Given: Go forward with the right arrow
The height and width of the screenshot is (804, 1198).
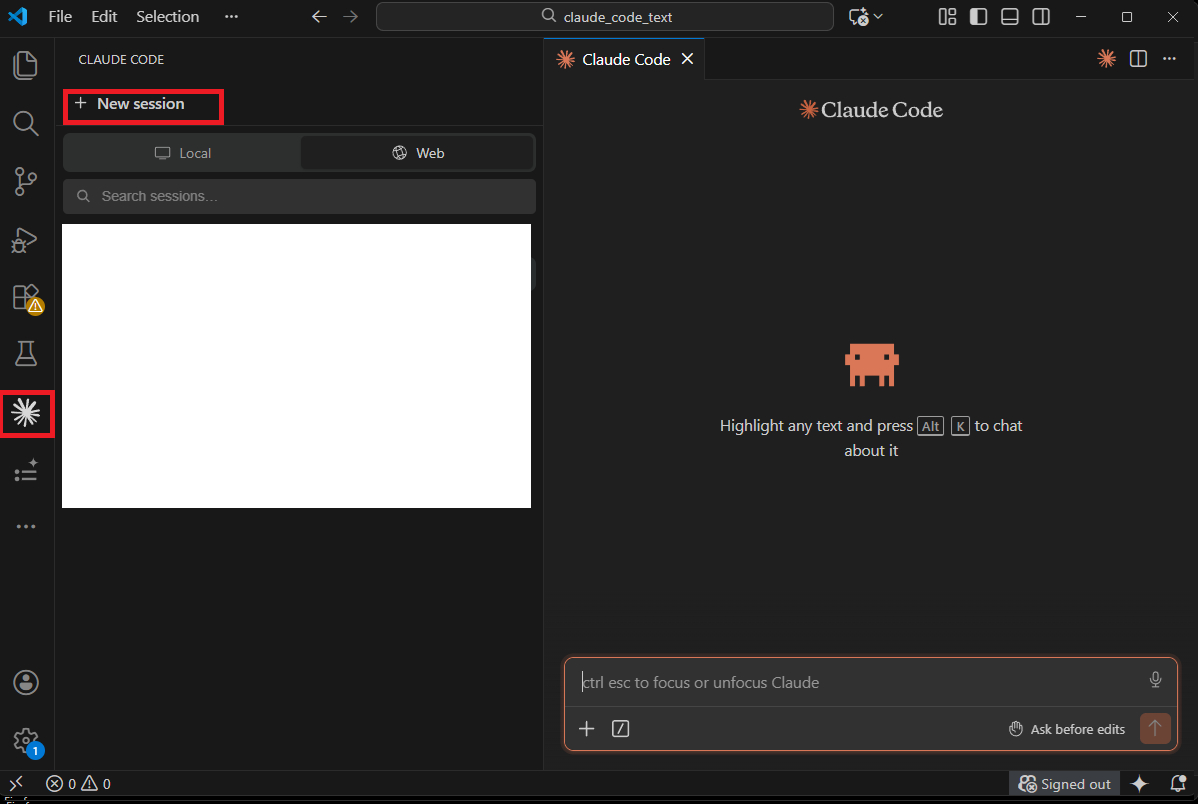Looking at the screenshot, I should [351, 16].
